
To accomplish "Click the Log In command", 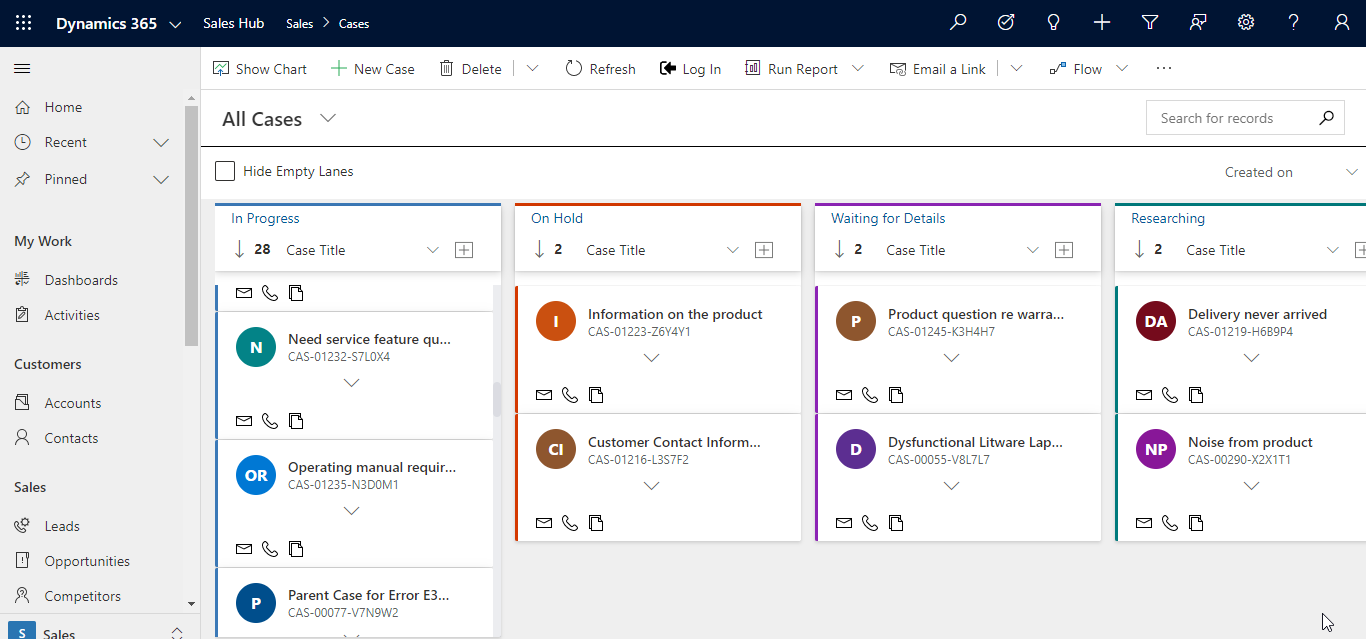I will (690, 69).
